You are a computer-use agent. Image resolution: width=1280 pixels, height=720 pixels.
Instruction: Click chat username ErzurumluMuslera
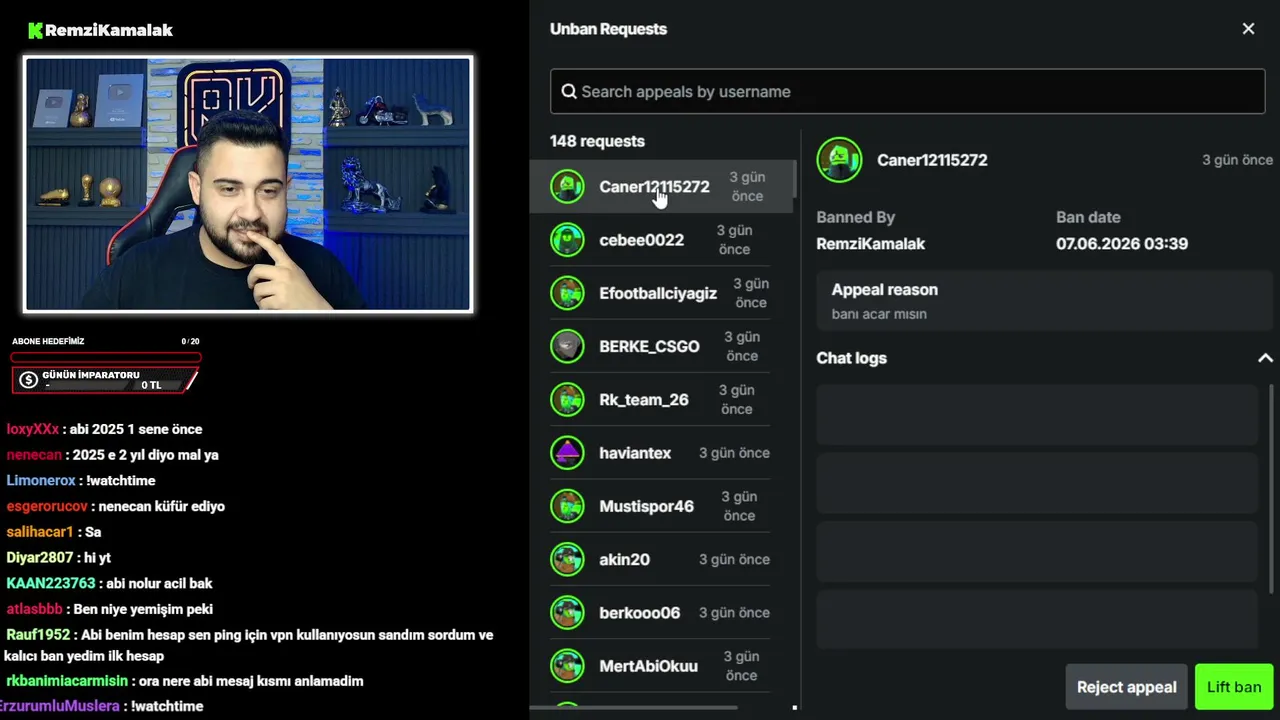60,706
